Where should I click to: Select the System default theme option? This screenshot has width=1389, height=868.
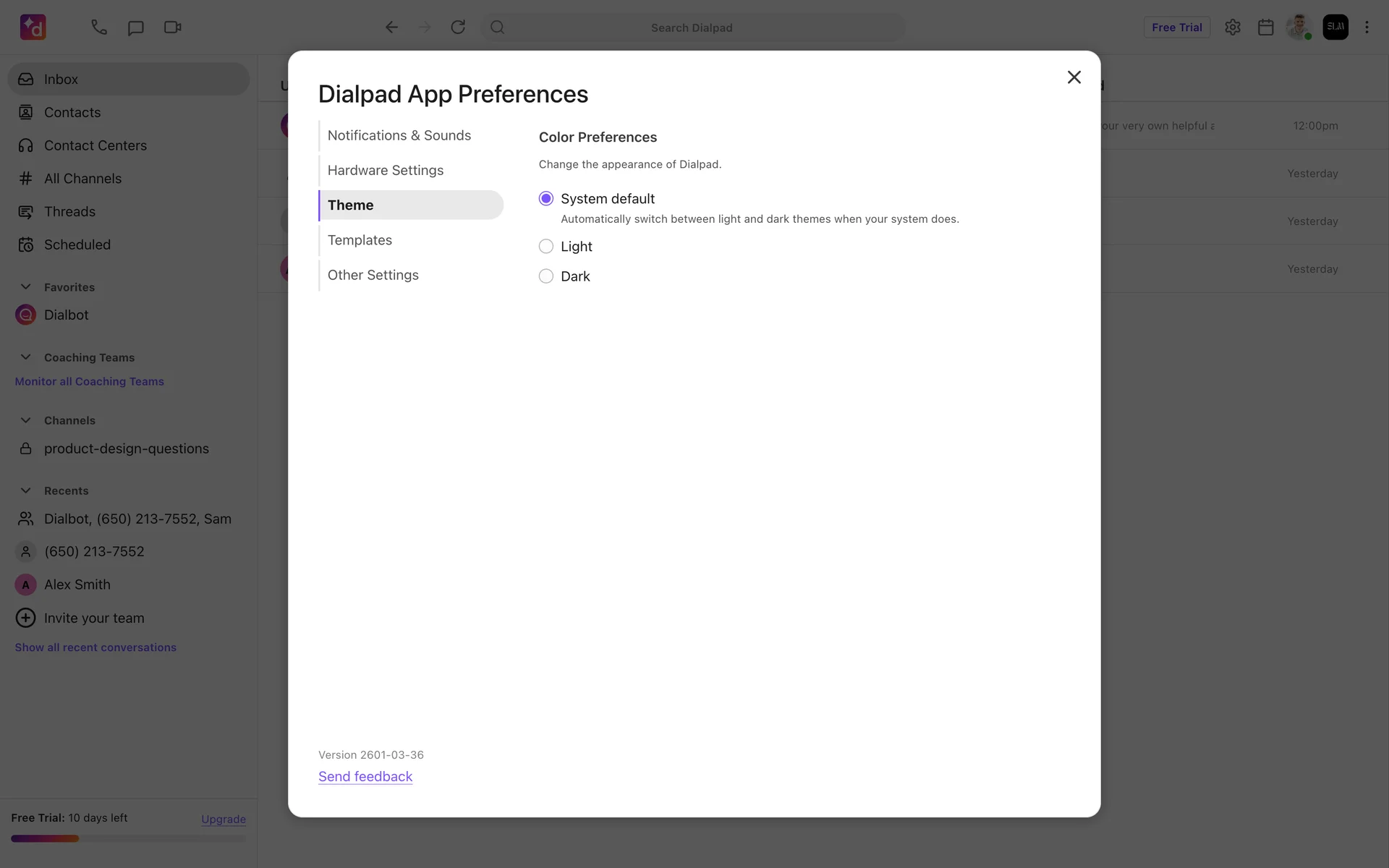(546, 199)
